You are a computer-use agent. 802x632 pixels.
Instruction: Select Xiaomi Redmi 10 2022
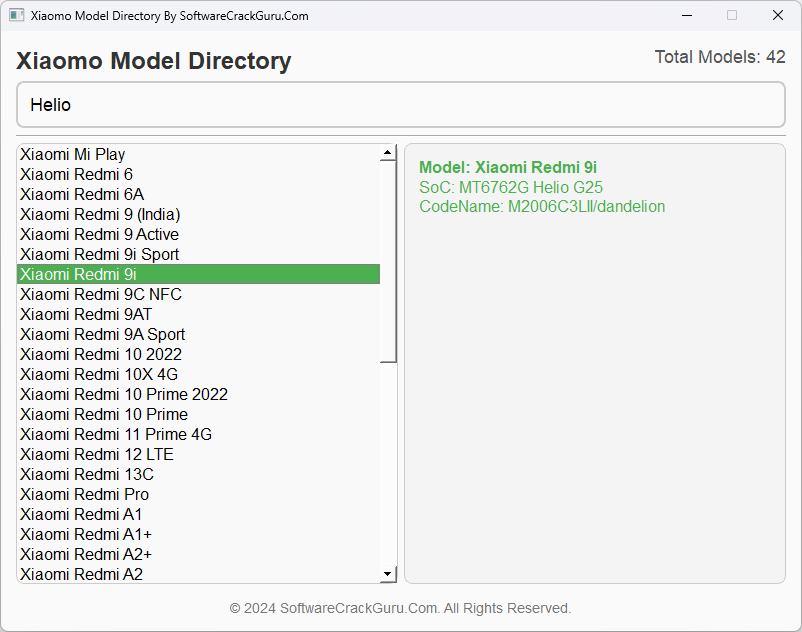[198, 354]
